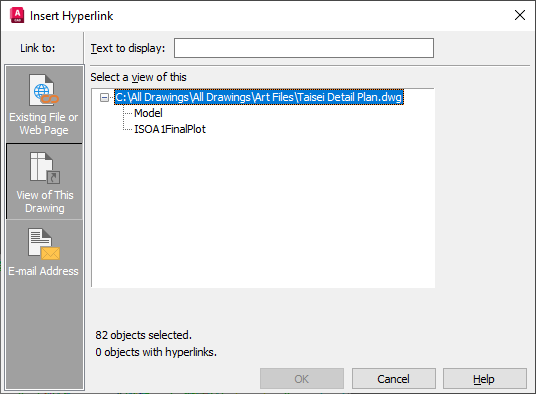Select the Taisei Detail Plan.dwg path item
Viewport: 536px width, 394px height.
coord(259,97)
